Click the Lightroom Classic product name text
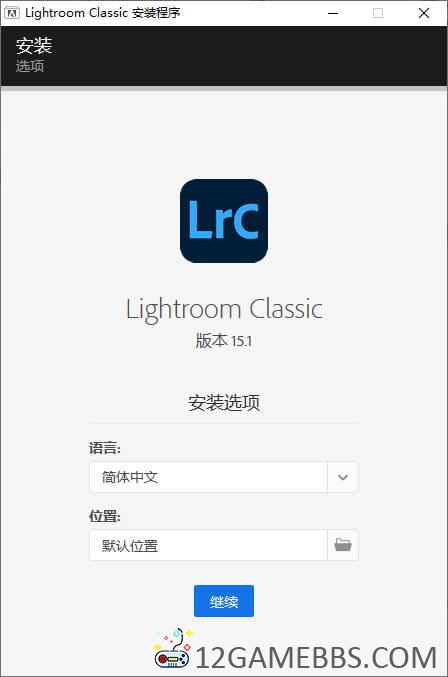Image resolution: width=448 pixels, height=677 pixels. click(224, 310)
